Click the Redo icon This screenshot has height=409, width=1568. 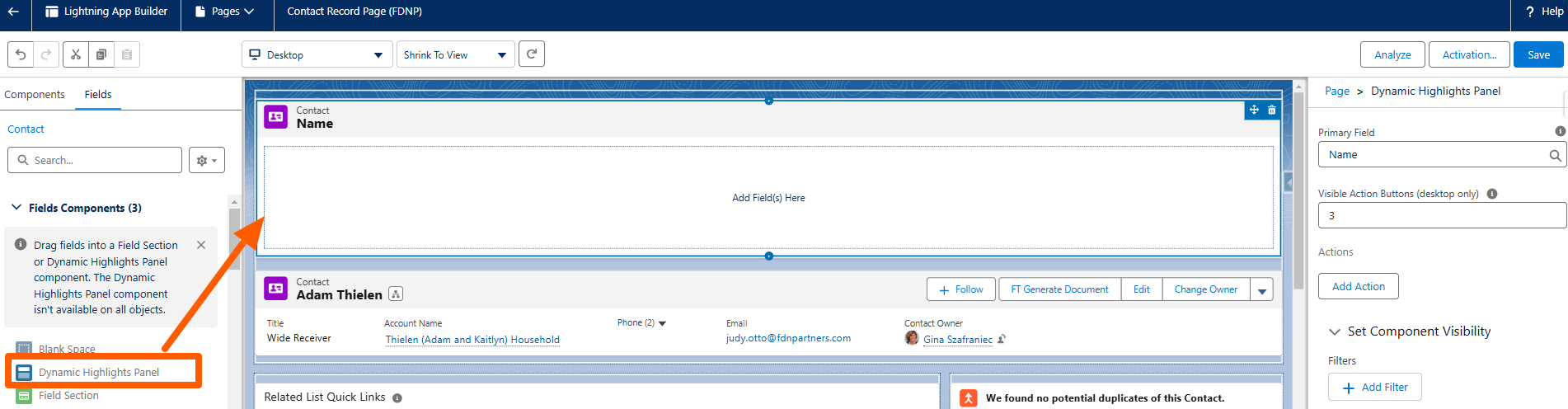46,54
